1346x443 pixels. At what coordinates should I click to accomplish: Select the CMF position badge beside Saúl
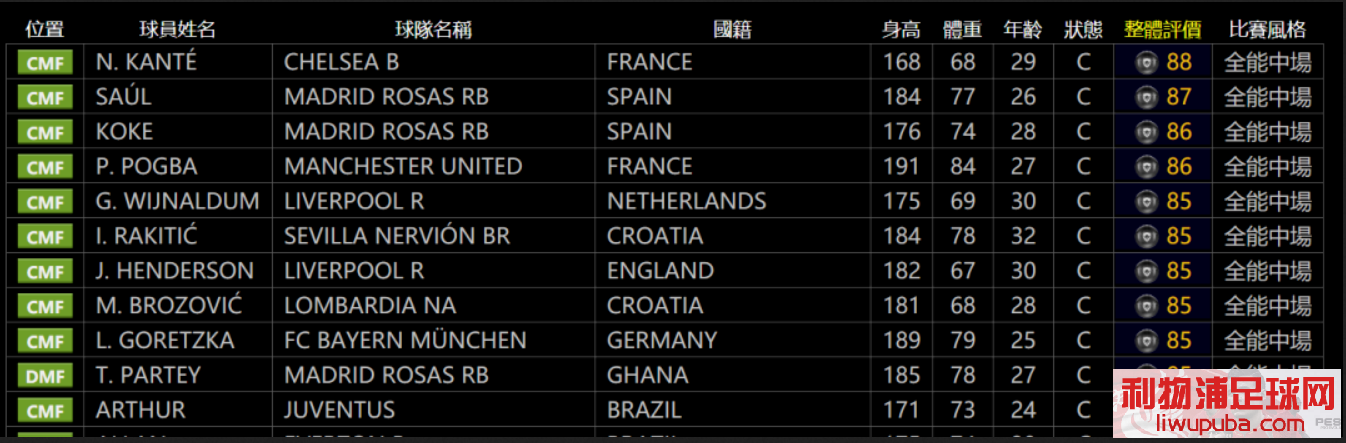tap(45, 98)
